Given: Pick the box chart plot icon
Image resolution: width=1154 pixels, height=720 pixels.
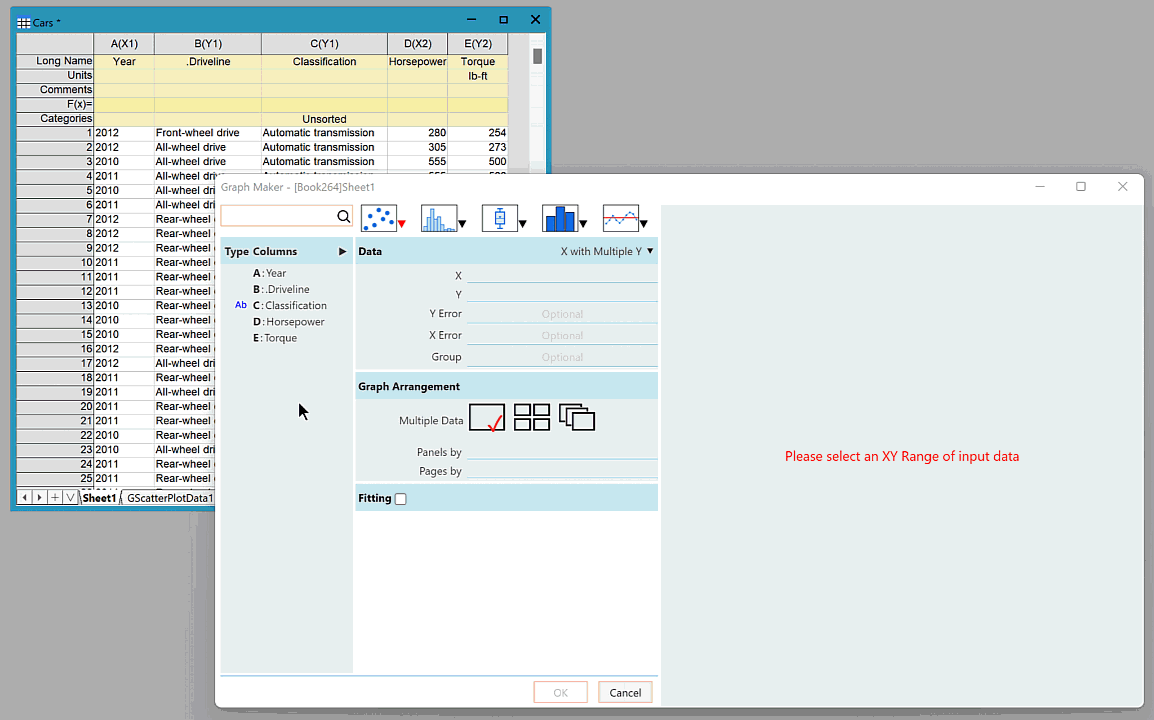Looking at the screenshot, I should click(x=499, y=218).
